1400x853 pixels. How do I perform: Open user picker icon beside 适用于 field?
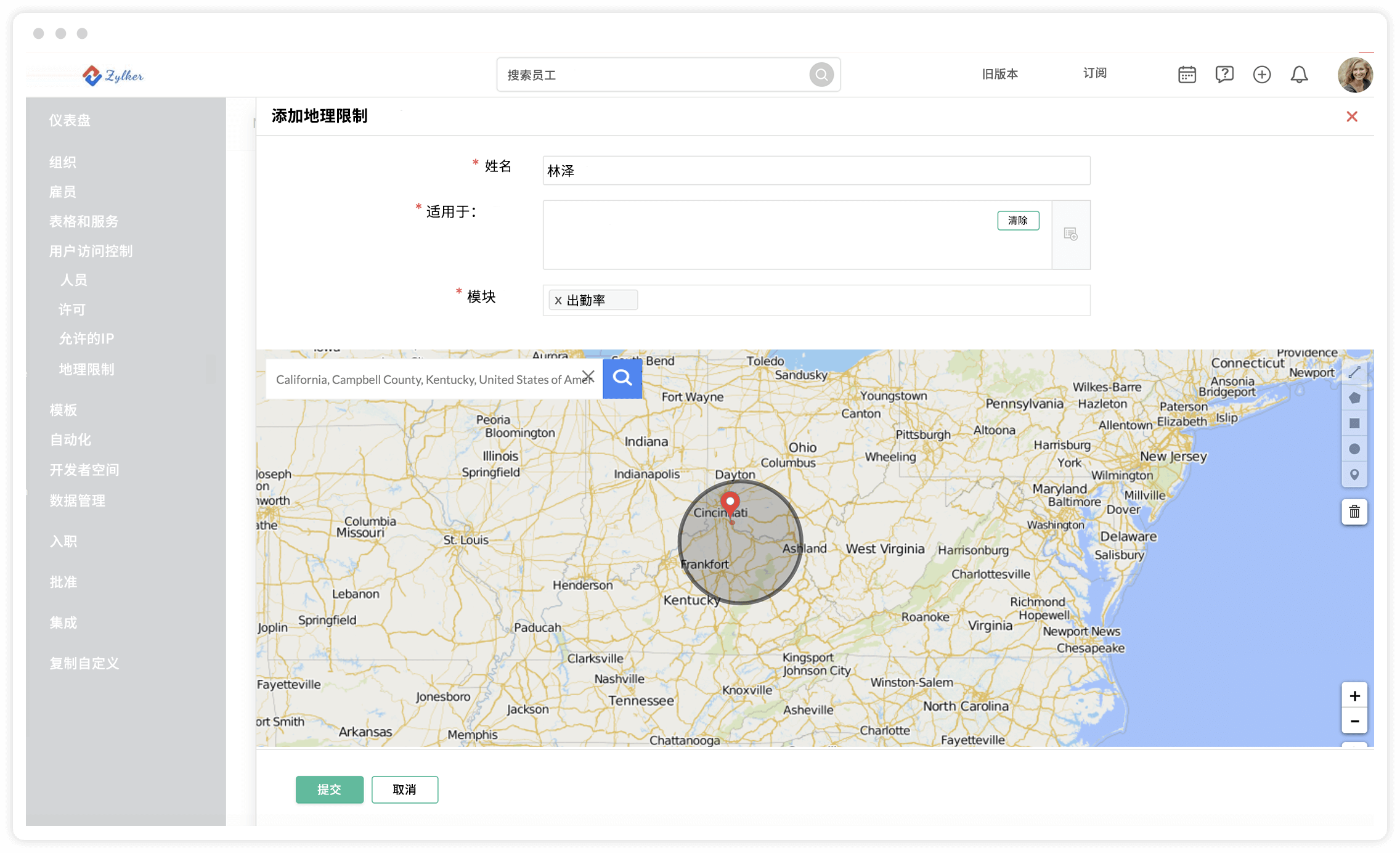[1070, 234]
